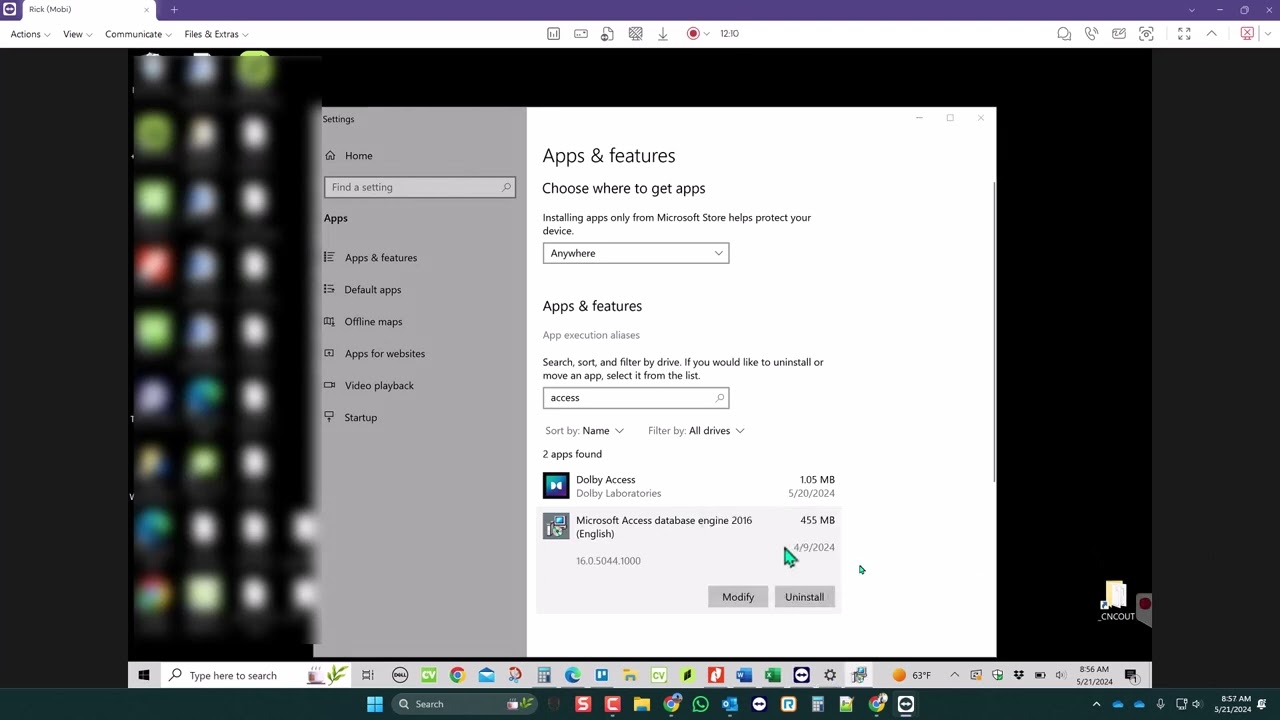Open File Explorer on local taskbar
The image size is (1280, 720).
[642, 705]
